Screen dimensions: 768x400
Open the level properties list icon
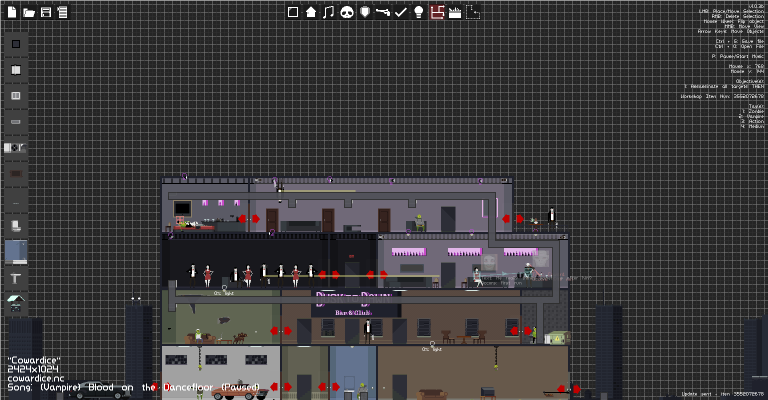tap(62, 12)
